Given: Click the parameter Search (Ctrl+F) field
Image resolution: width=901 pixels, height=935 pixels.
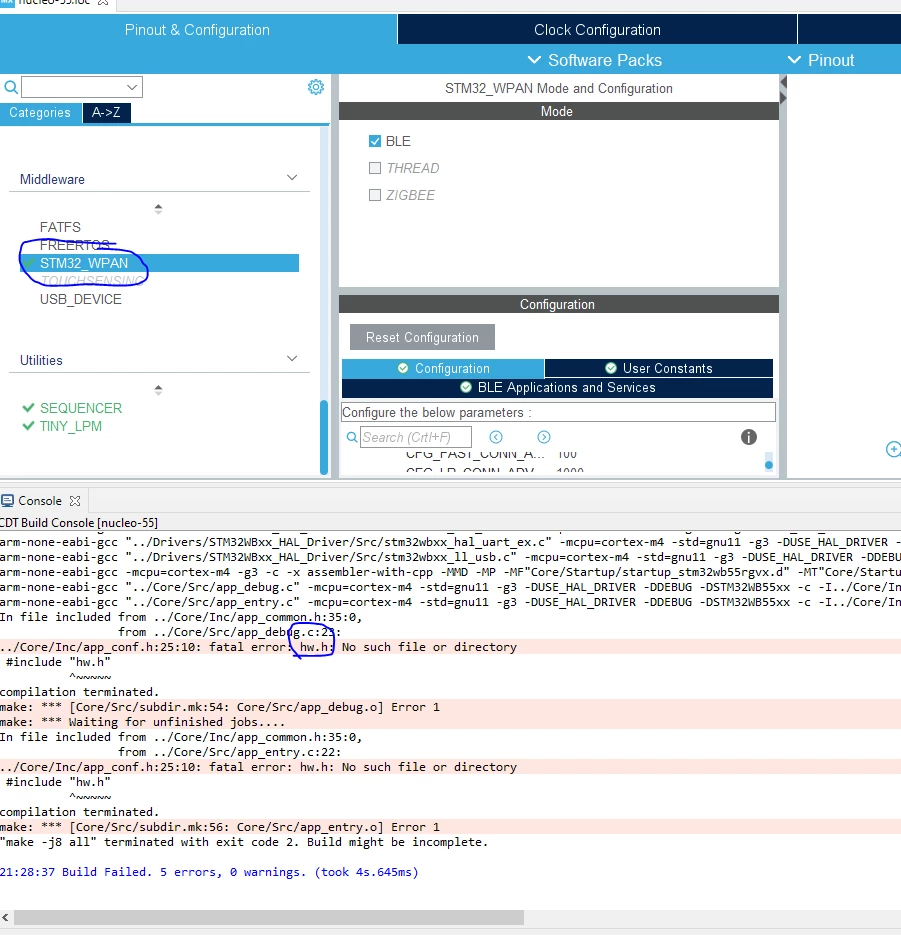Looking at the screenshot, I should pos(416,437).
